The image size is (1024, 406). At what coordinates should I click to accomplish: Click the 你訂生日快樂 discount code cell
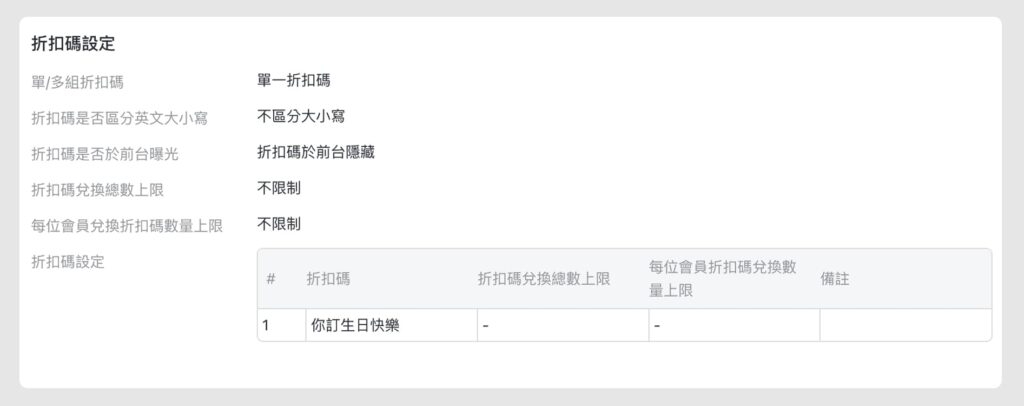tap(355, 325)
